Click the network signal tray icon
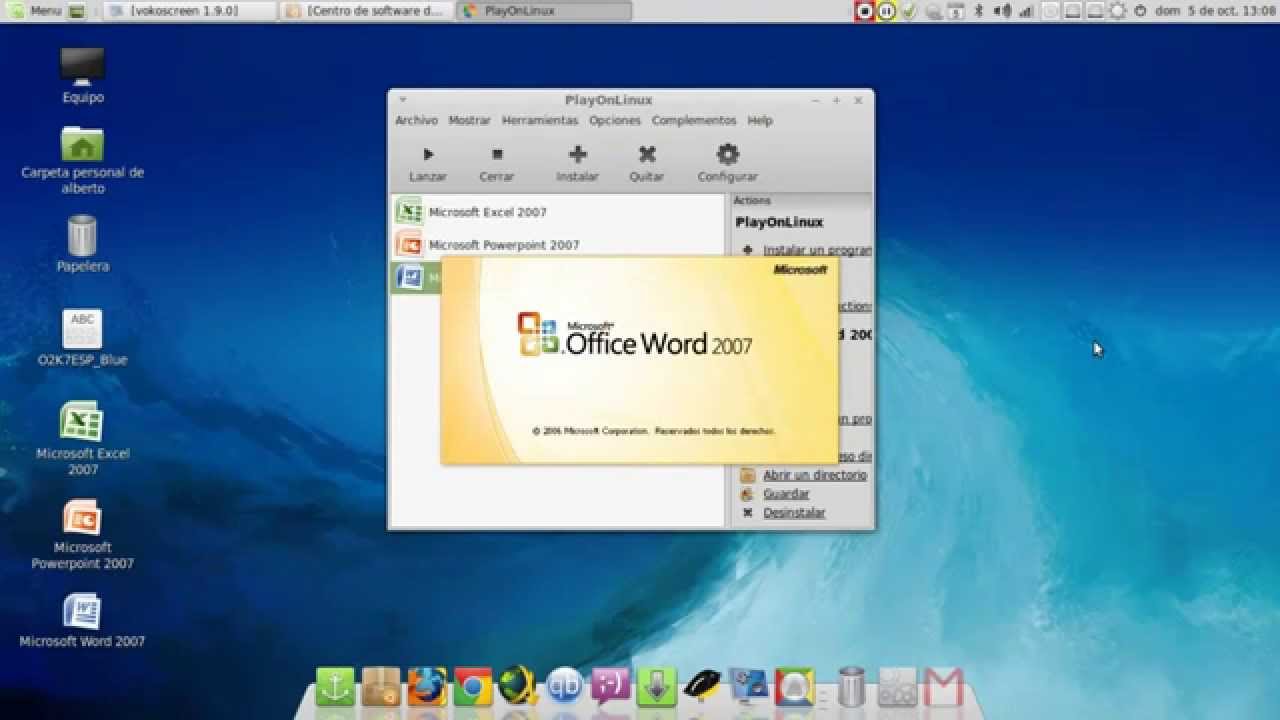The image size is (1280, 720). coord(1026,11)
